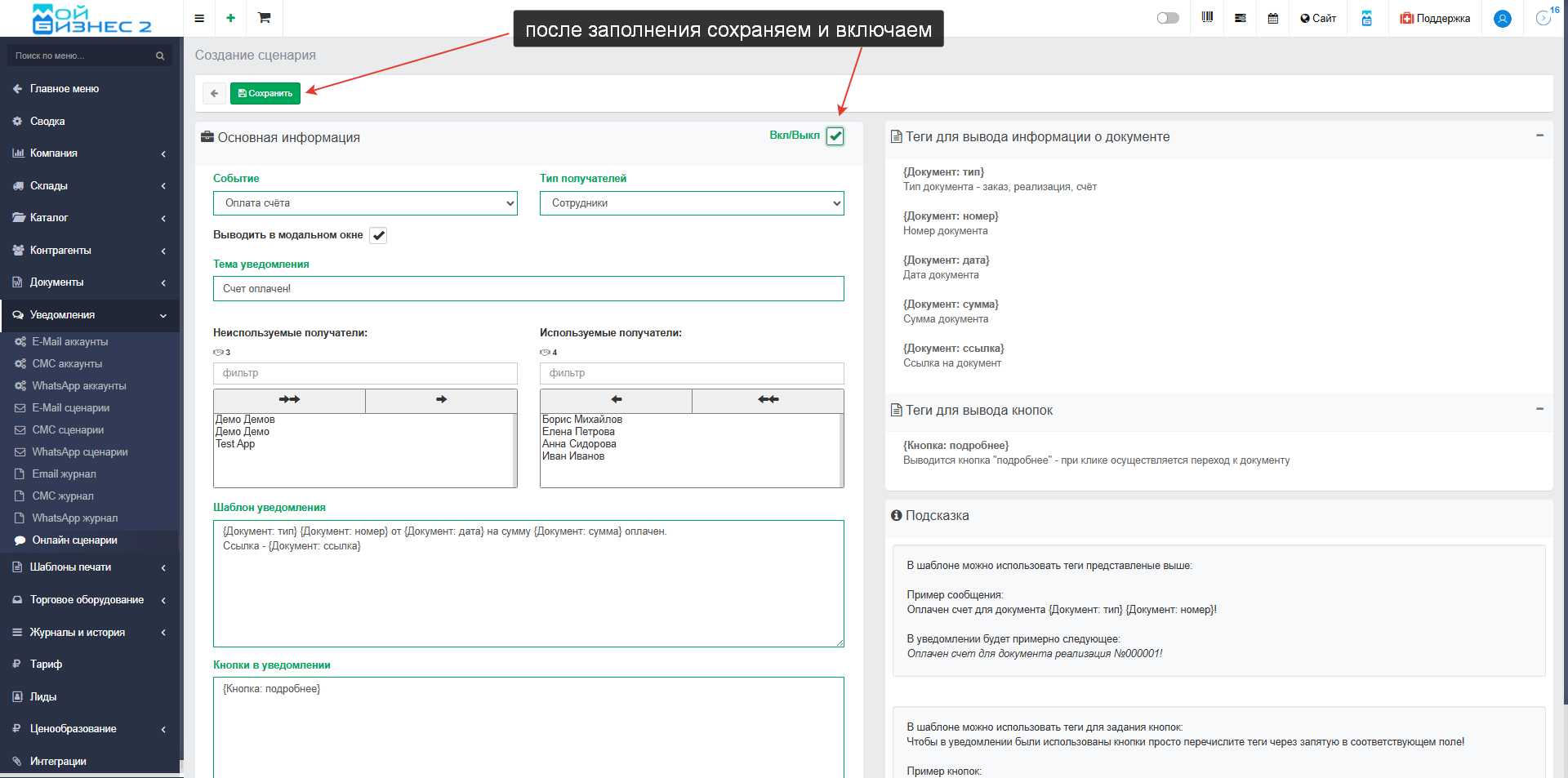Viewport: 1568px width, 778px height.
Task: Click the green plus icon
Action: pos(231,18)
